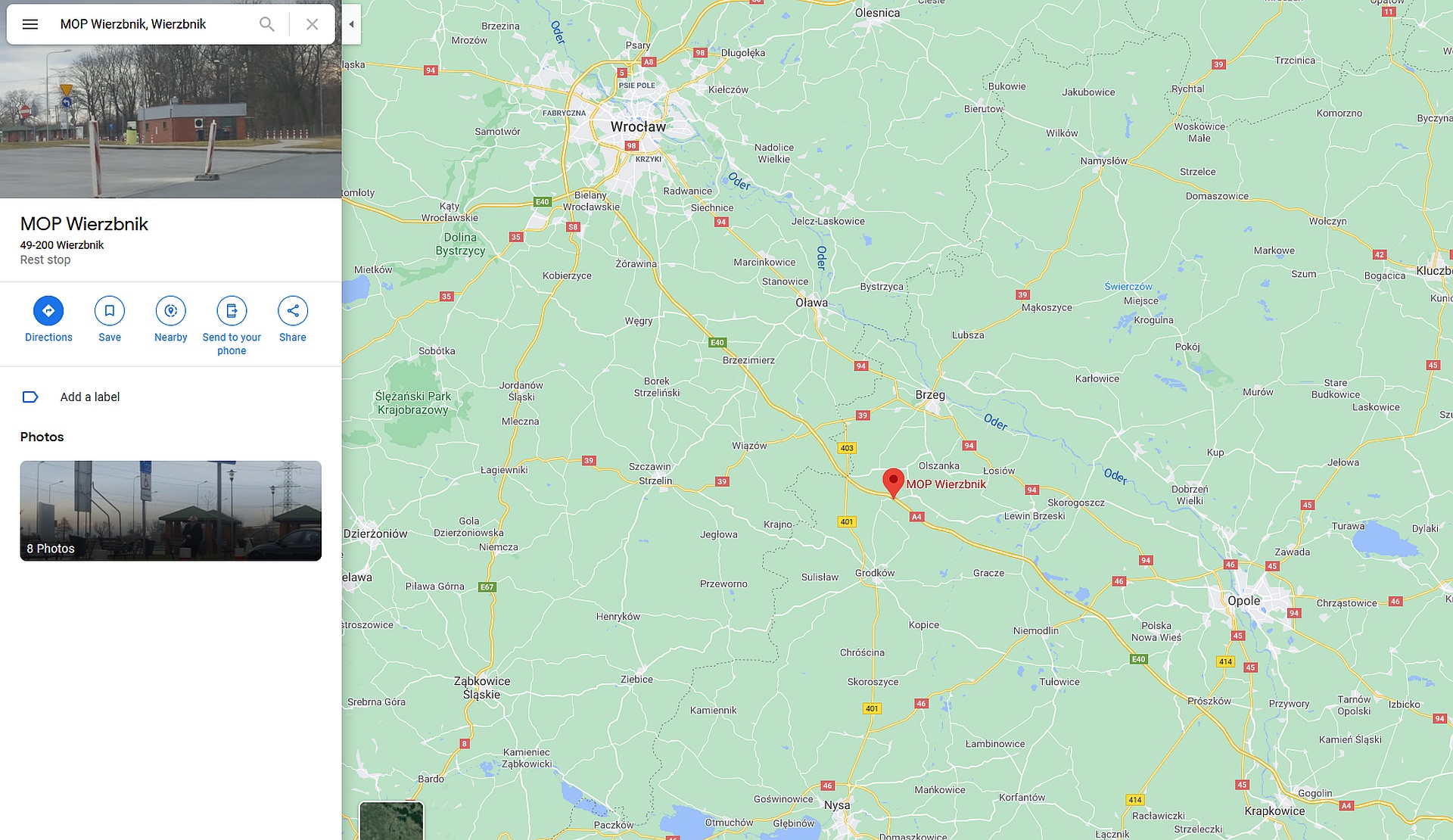This screenshot has width=1453, height=840.
Task: Open the 8 Photos thumbnail
Action: pos(171,511)
